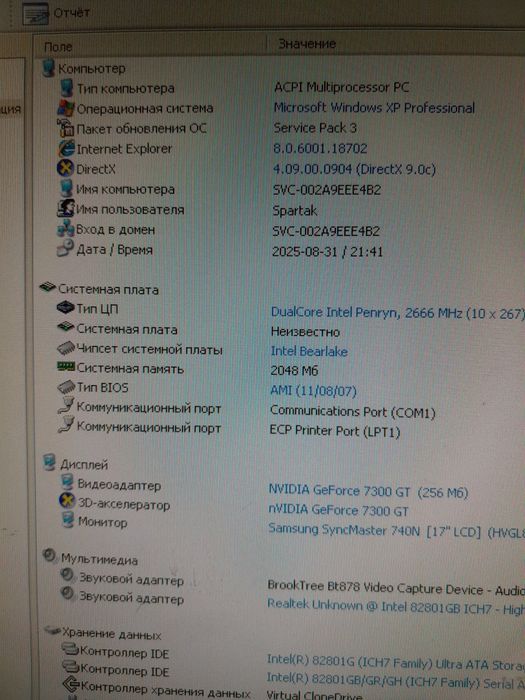
Task: Select the Системная плата field row label
Action: tap(127, 330)
